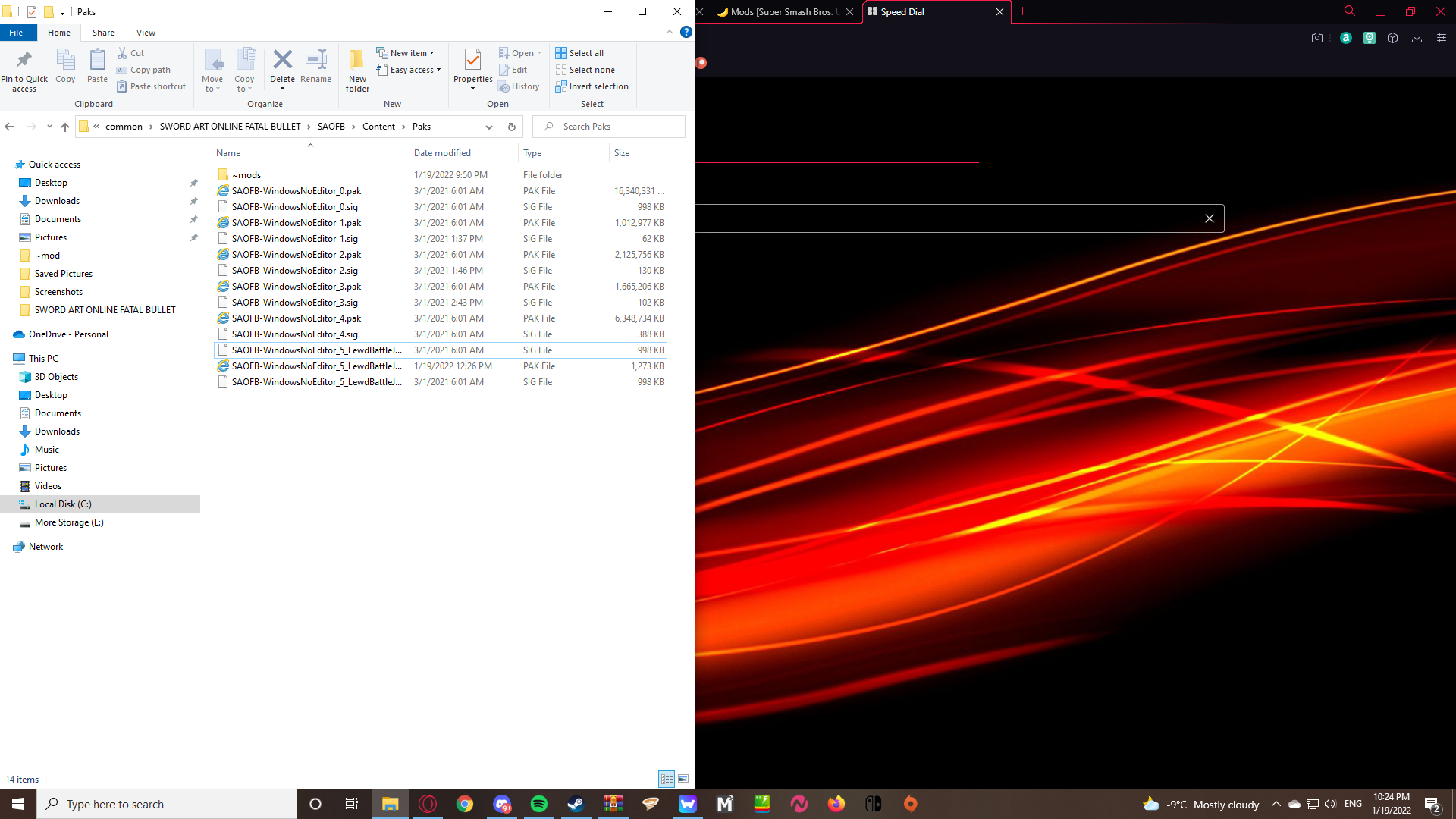Screen dimensions: 1456x819
Task: Open Steam from the taskbar
Action: tap(576, 804)
